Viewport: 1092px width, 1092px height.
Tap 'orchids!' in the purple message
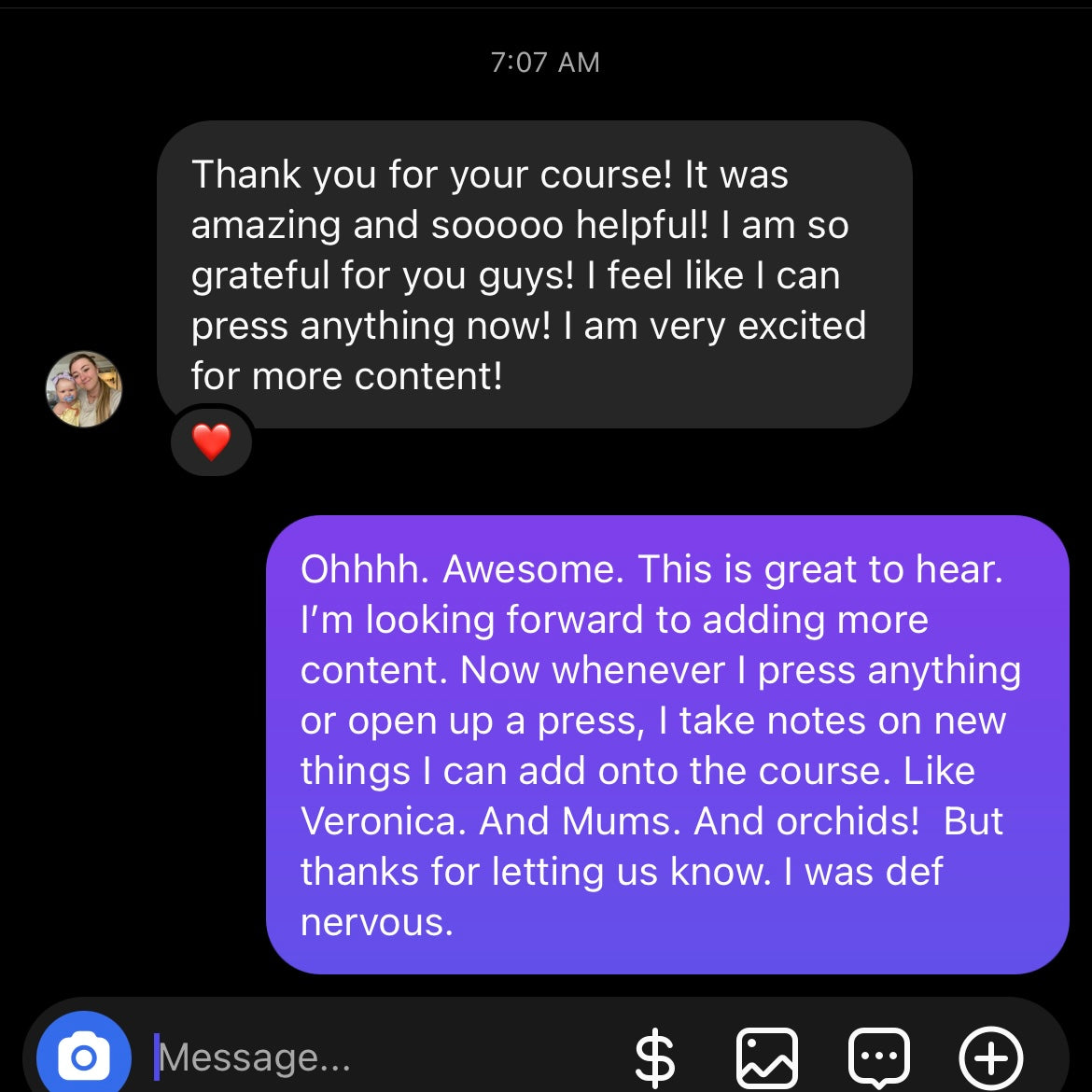848,821
